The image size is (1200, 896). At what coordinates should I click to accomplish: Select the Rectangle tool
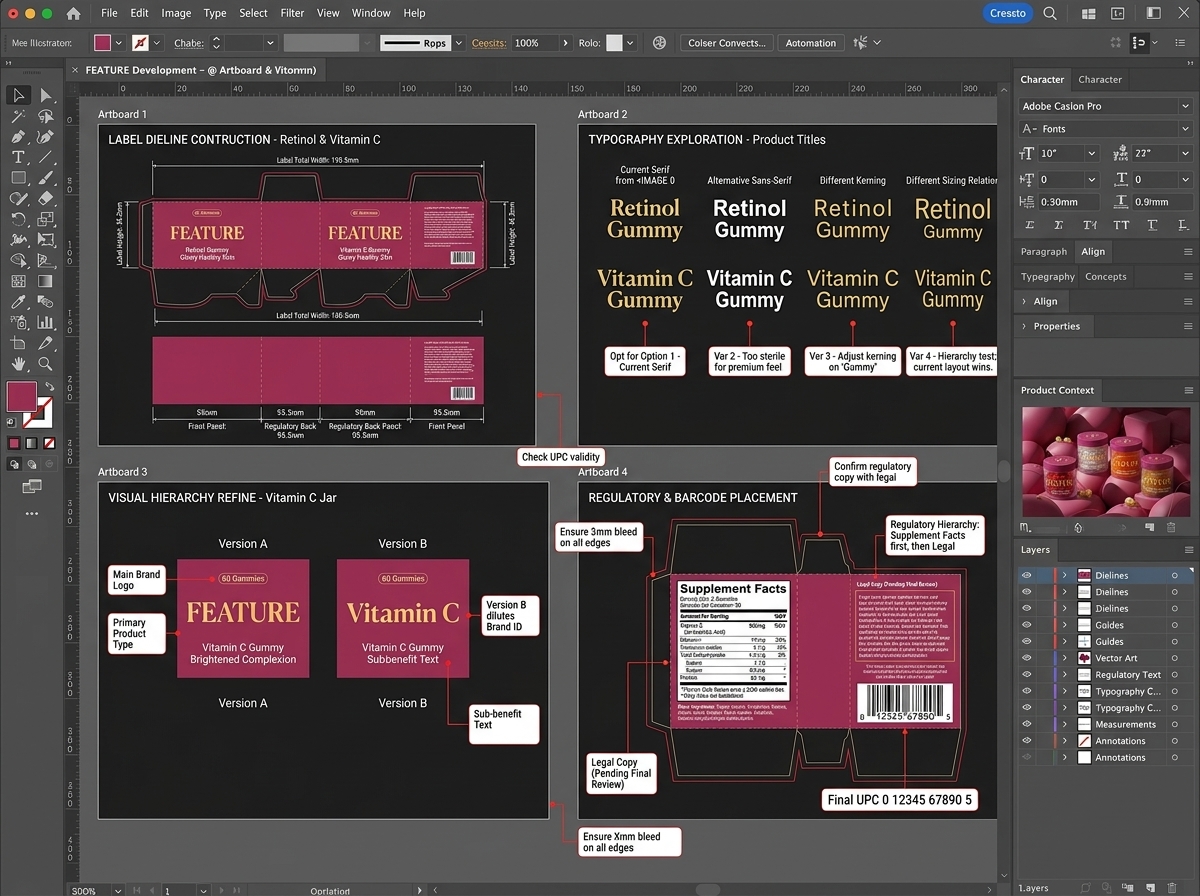click(x=18, y=177)
